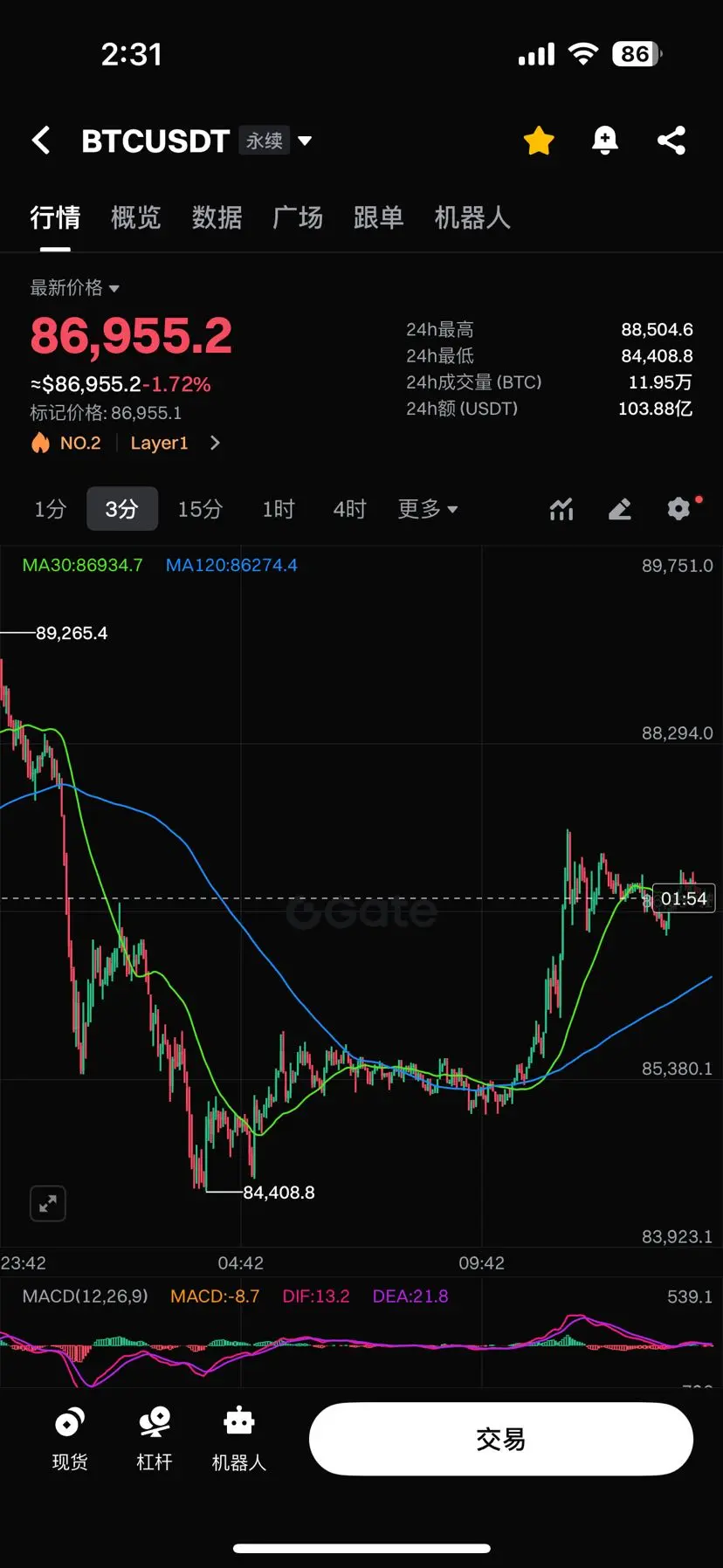The width and height of the screenshot is (723, 1568).
Task: Switch to the 行情 tab
Action: coord(55,217)
